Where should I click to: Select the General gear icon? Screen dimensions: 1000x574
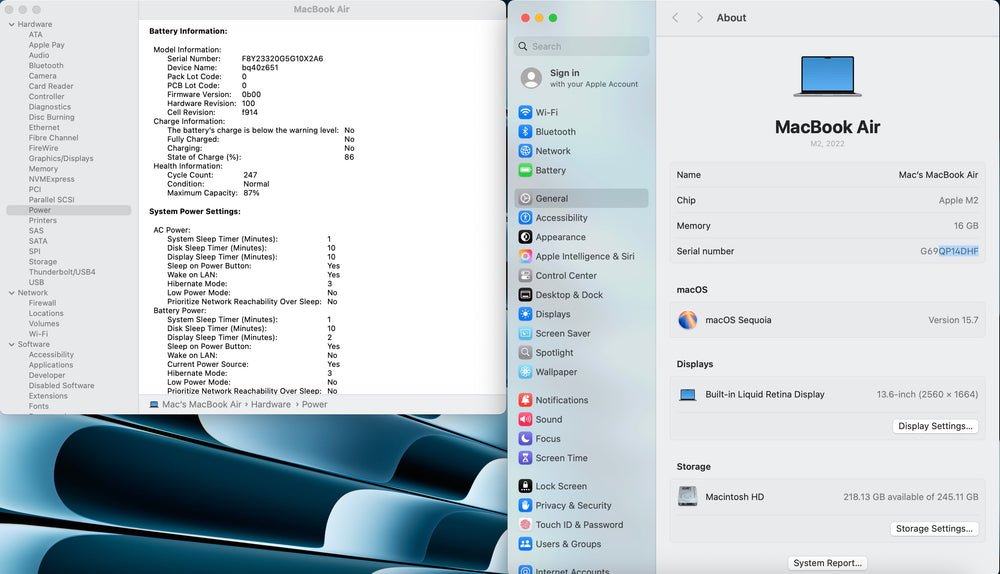tap(525, 198)
